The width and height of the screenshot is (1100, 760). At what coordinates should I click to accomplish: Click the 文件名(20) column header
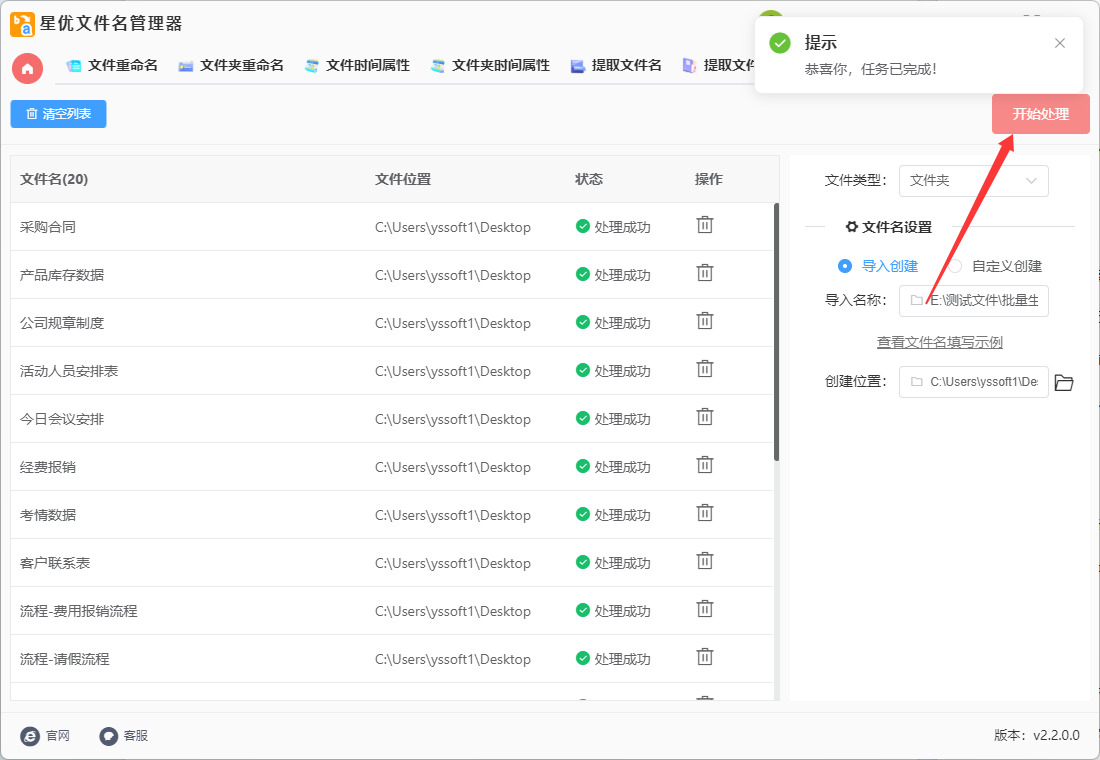pos(54,180)
